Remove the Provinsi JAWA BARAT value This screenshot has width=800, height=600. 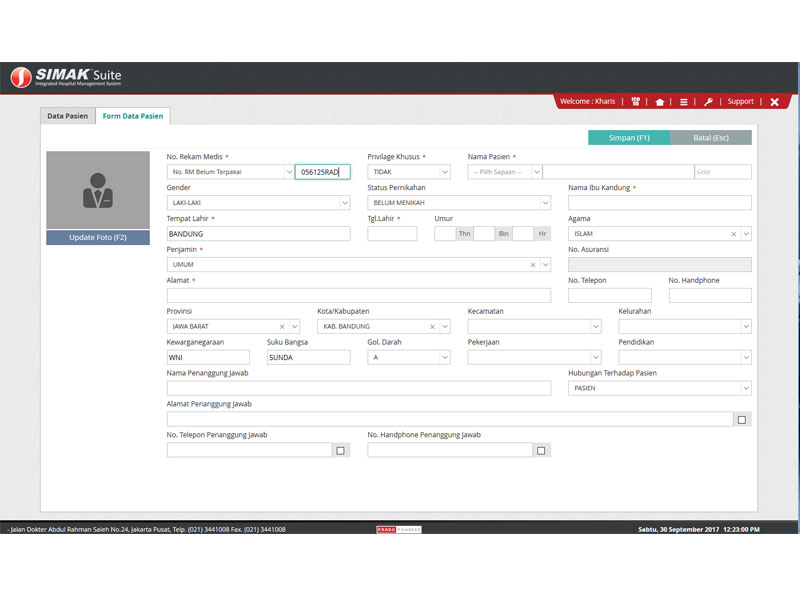tap(282, 327)
